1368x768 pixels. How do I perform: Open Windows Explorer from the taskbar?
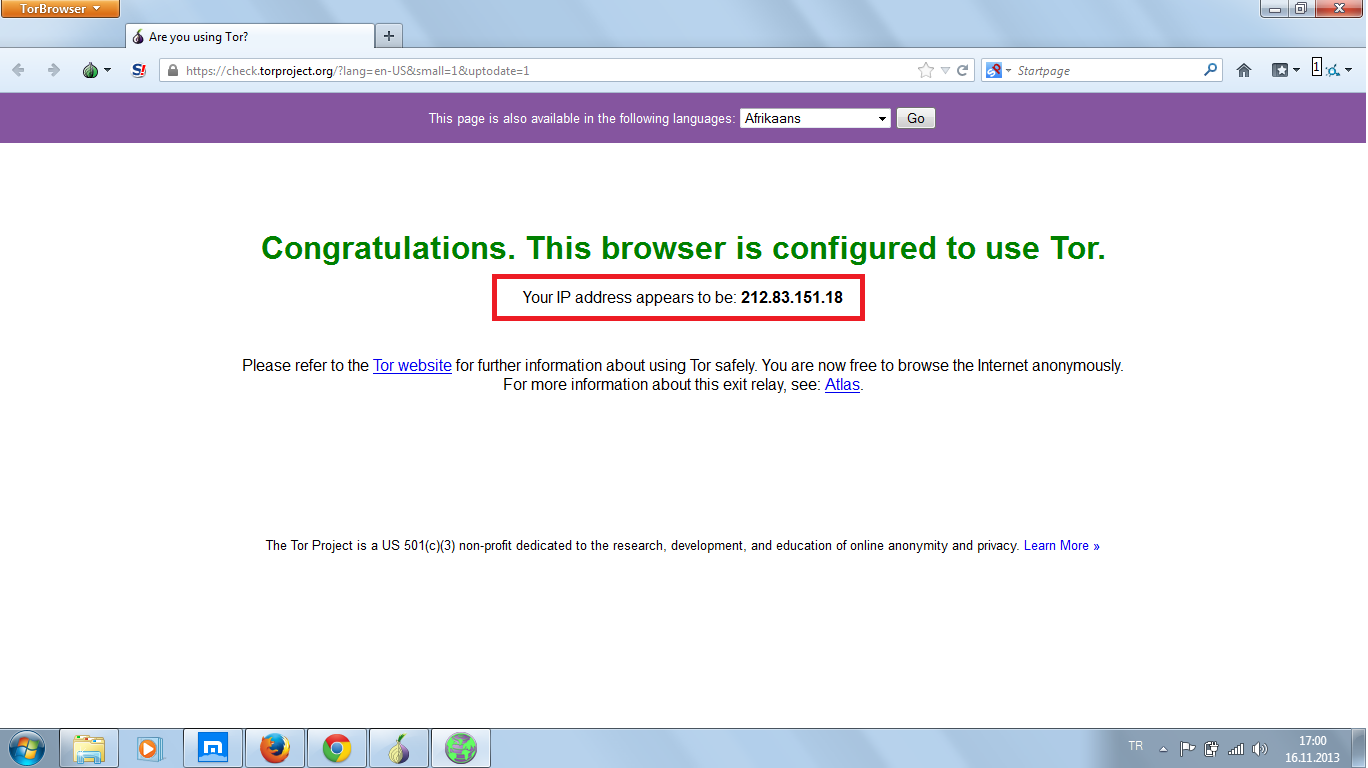(89, 748)
